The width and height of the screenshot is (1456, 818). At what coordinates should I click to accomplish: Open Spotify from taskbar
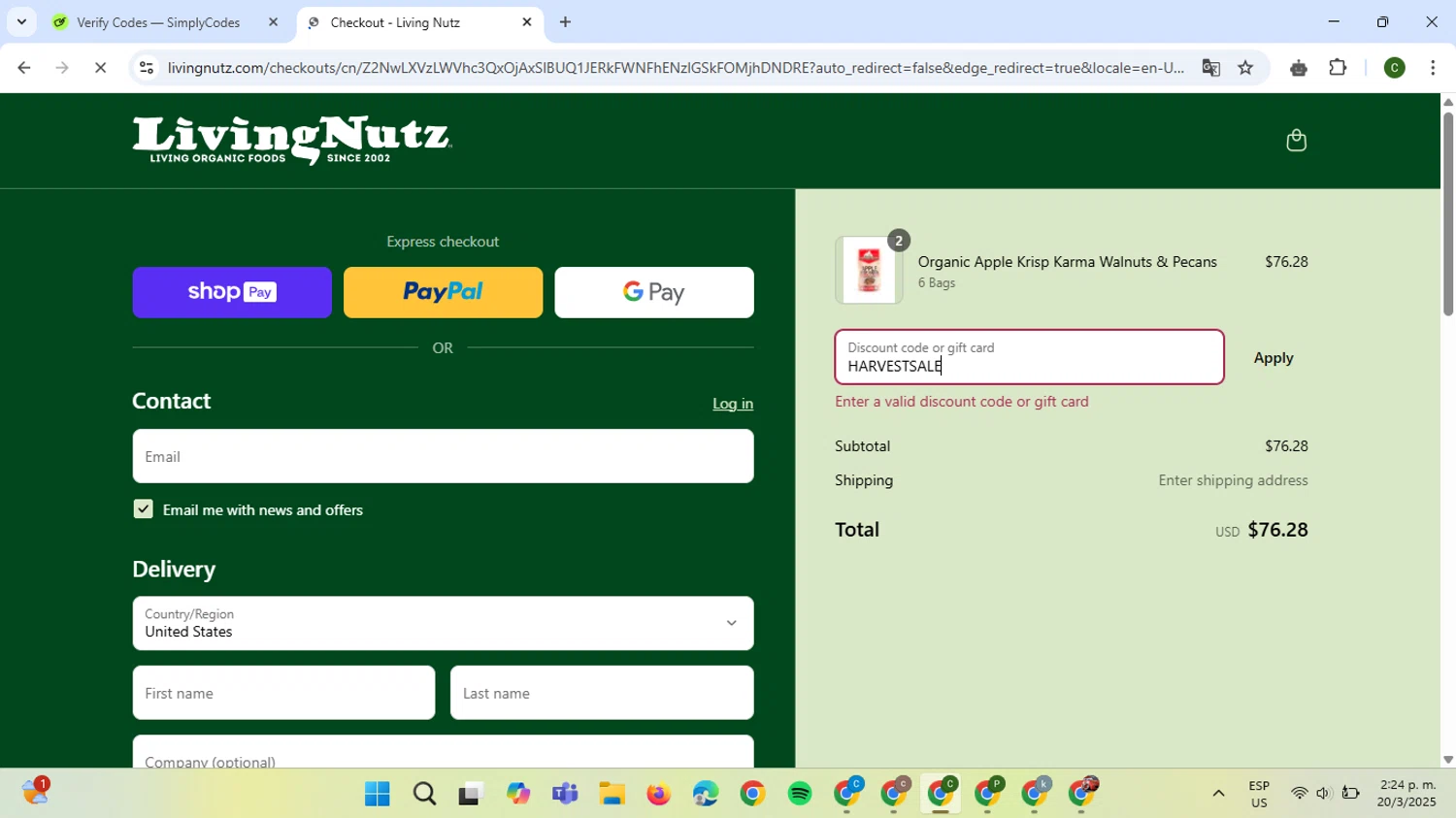tap(800, 794)
